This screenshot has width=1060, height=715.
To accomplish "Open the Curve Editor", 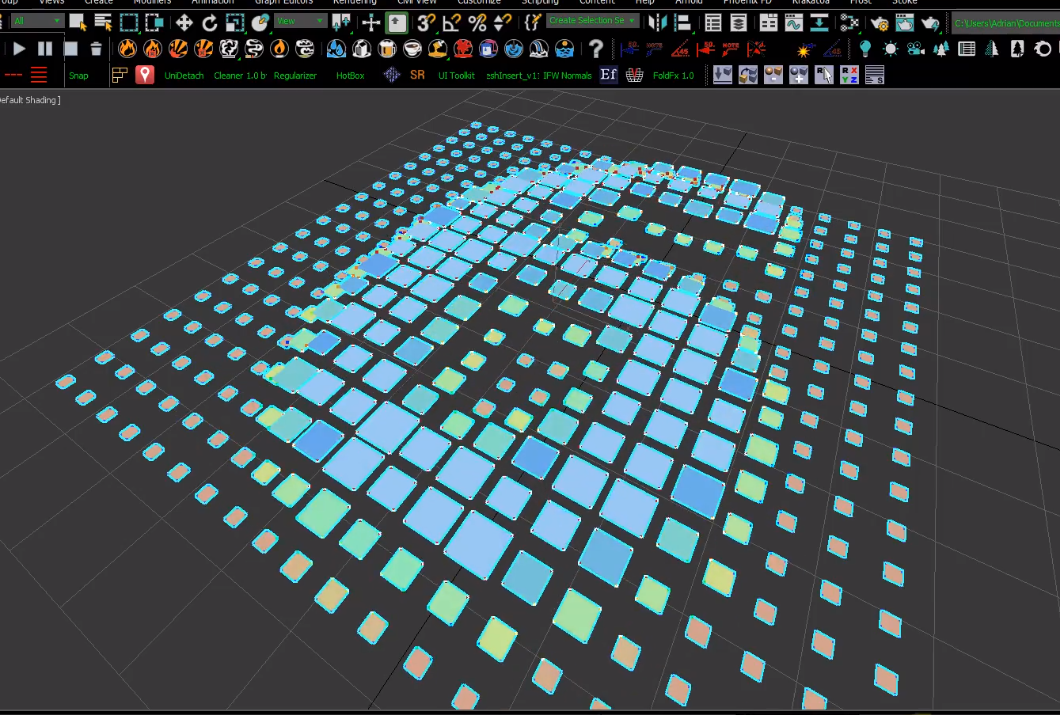I will point(794,23).
